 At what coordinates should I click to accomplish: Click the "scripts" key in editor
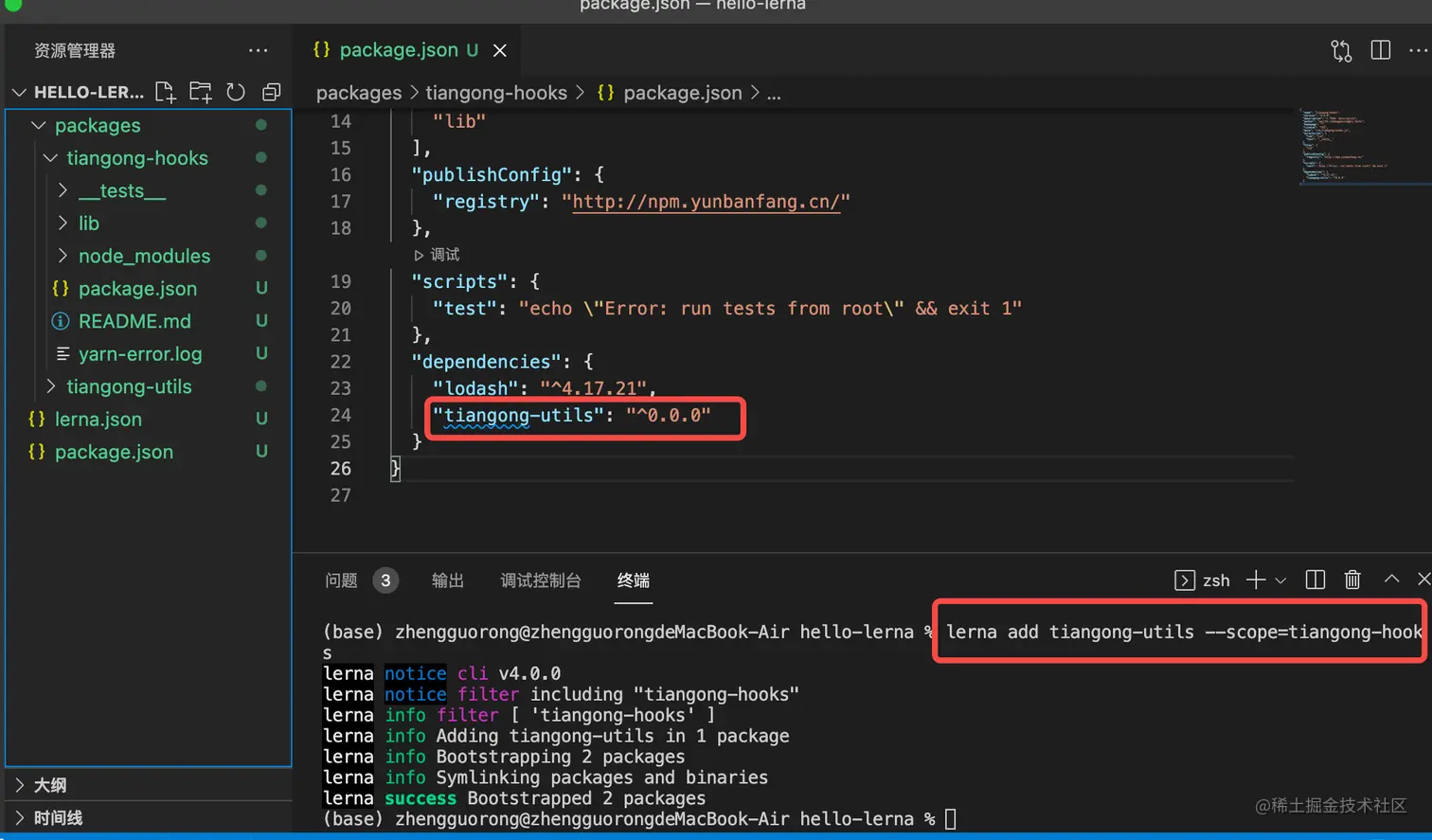[x=460, y=282]
